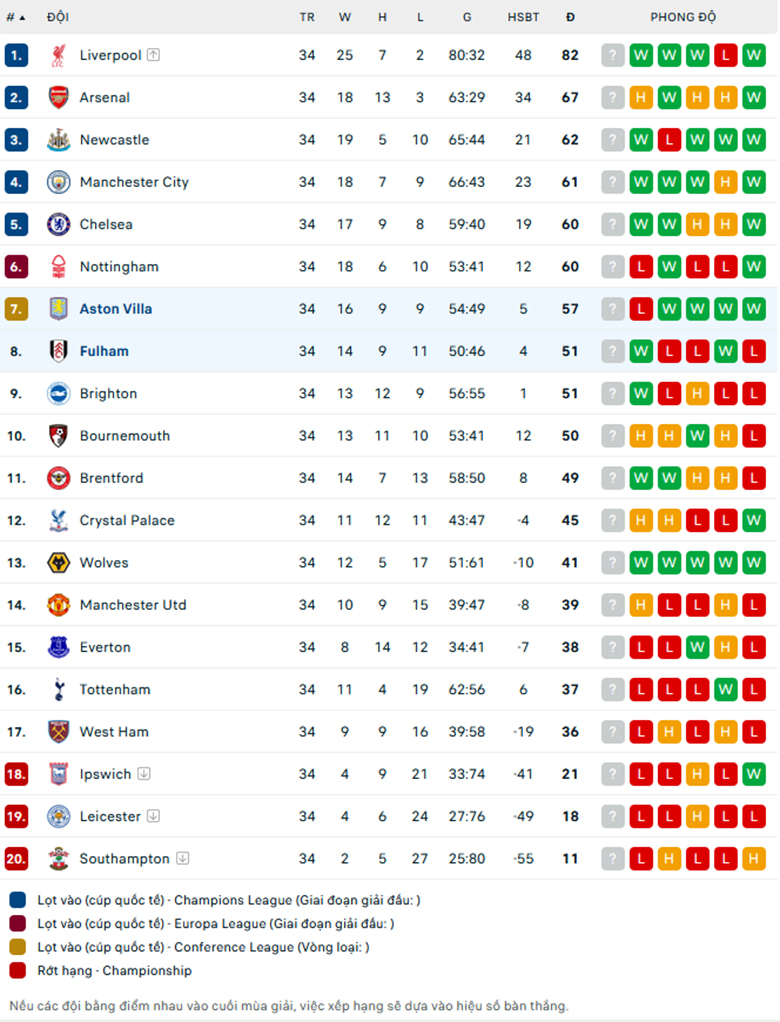Click the Wolves club crest icon
This screenshot has height=1022, width=780.
pyautogui.click(x=59, y=562)
